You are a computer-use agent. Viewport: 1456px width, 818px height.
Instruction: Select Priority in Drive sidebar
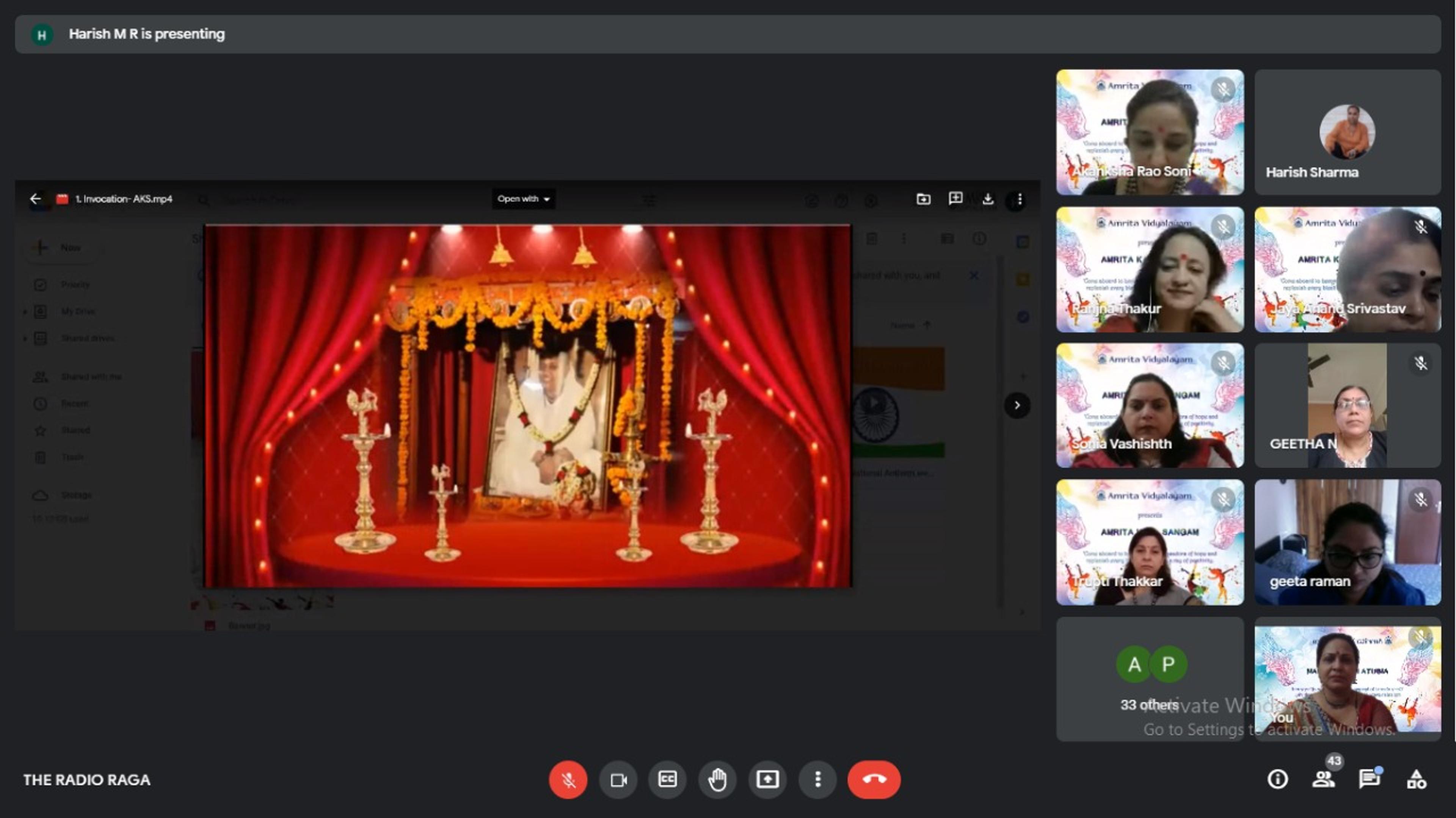(x=75, y=284)
